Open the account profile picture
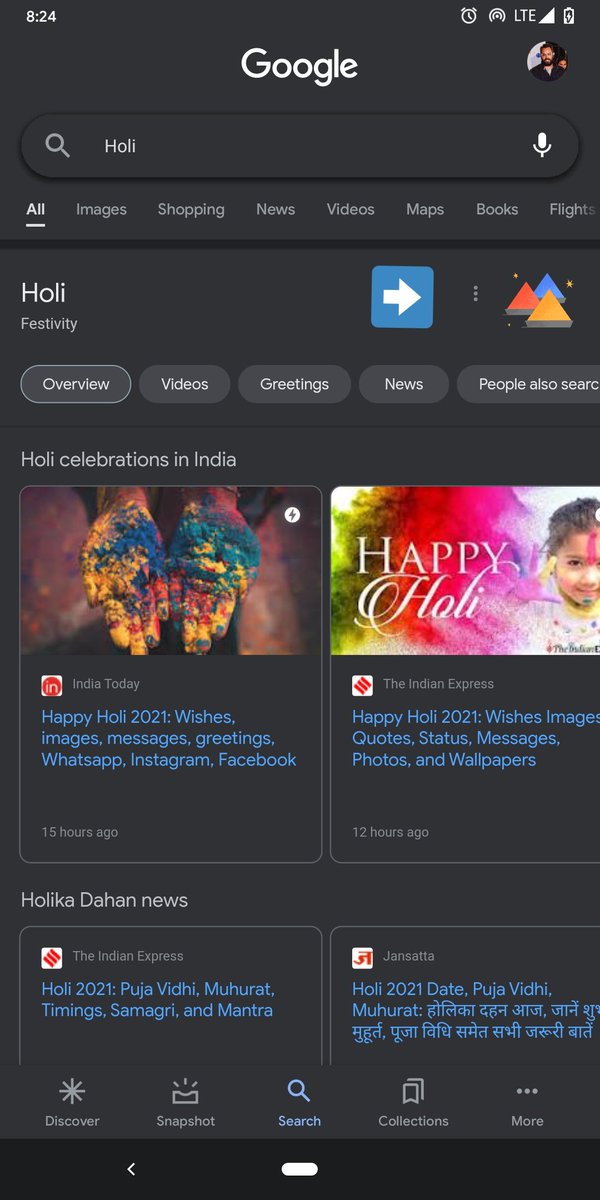Image resolution: width=600 pixels, height=1200 pixels. tap(547, 62)
